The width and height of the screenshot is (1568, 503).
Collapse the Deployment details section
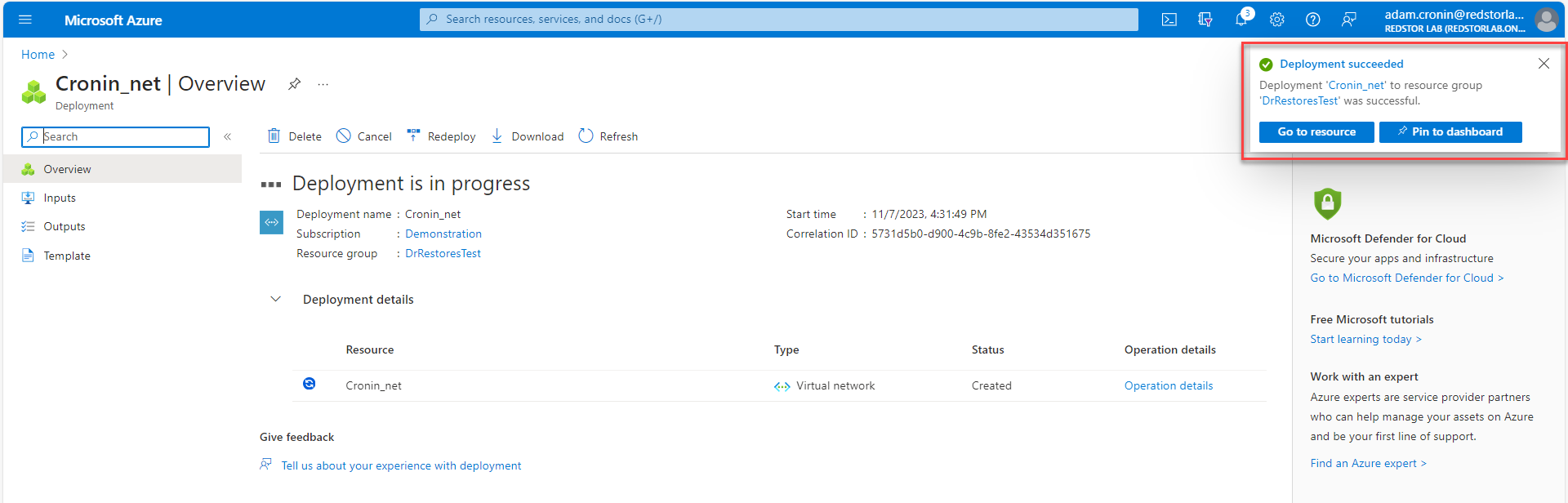[x=276, y=299]
